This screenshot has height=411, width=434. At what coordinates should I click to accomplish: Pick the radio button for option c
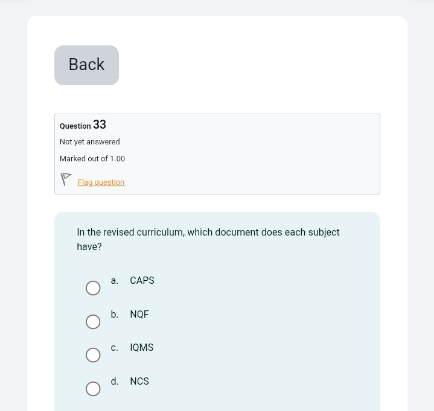(93, 355)
